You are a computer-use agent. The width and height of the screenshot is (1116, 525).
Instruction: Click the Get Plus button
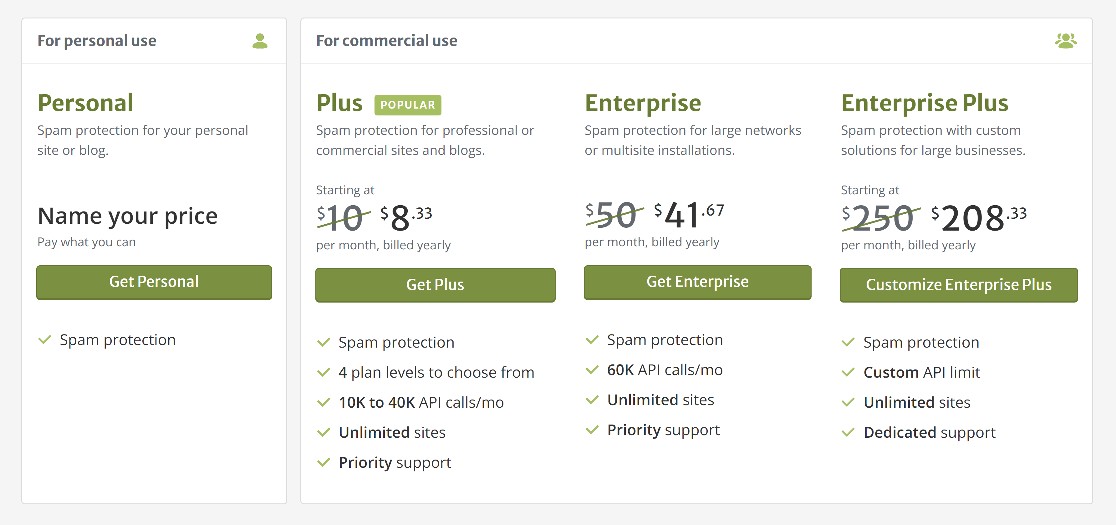pyautogui.click(x=435, y=285)
